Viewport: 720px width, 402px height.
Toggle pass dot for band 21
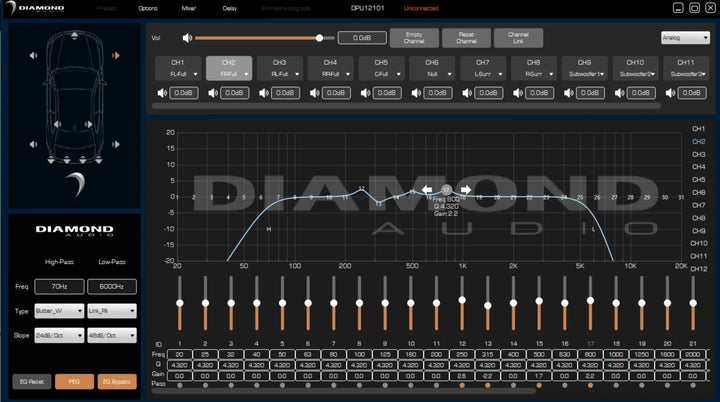693,385
